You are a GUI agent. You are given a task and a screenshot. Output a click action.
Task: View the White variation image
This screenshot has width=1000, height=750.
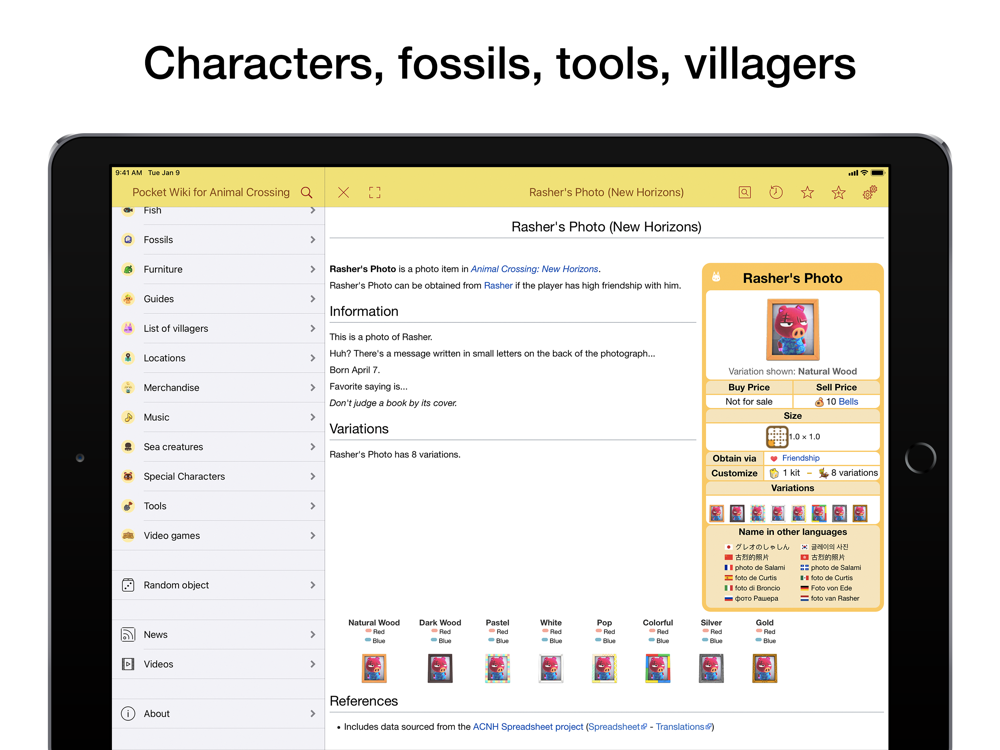[x=551, y=668]
